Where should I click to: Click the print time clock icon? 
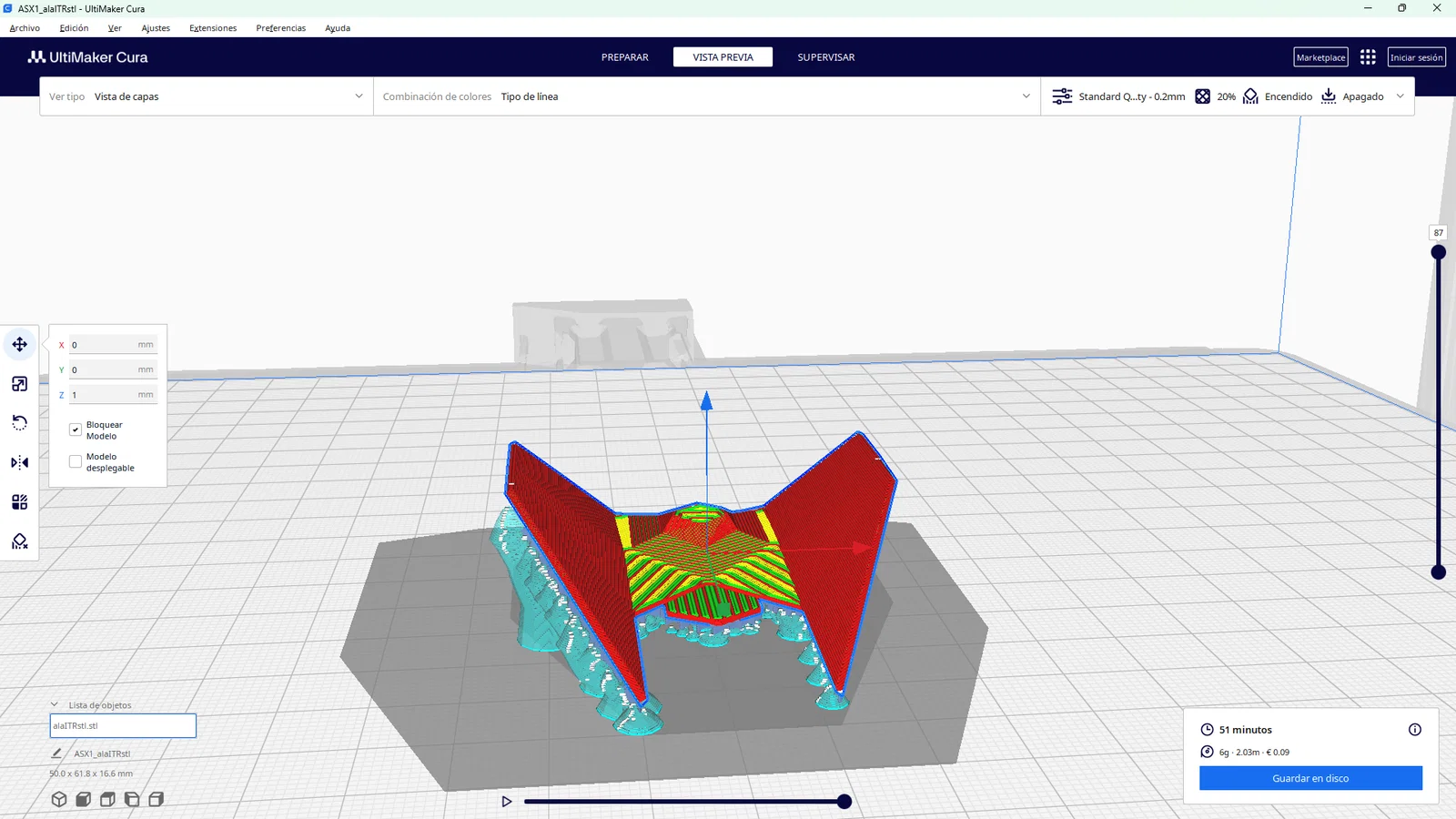pyautogui.click(x=1207, y=730)
